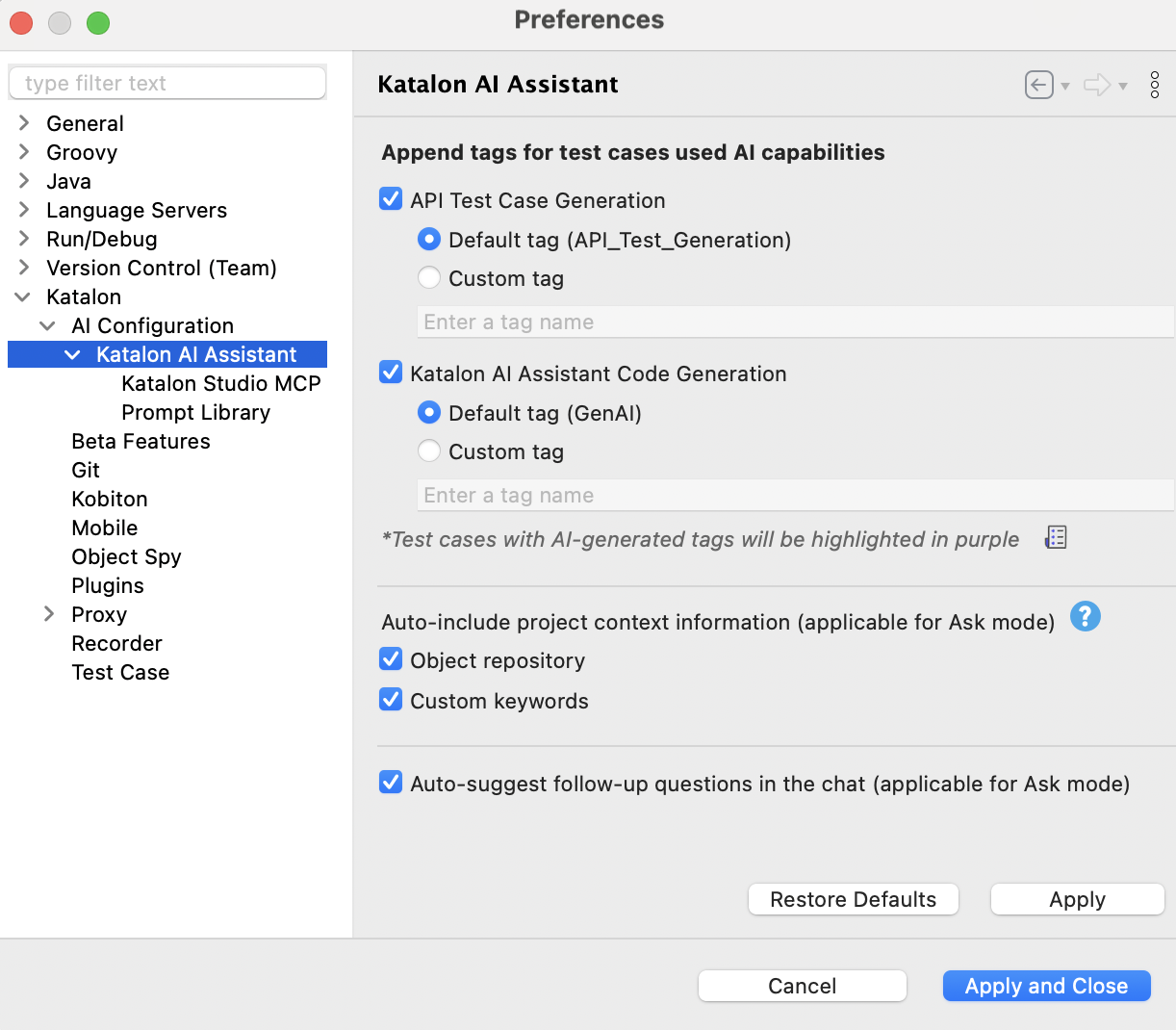Expand the General settings section

coord(22,123)
